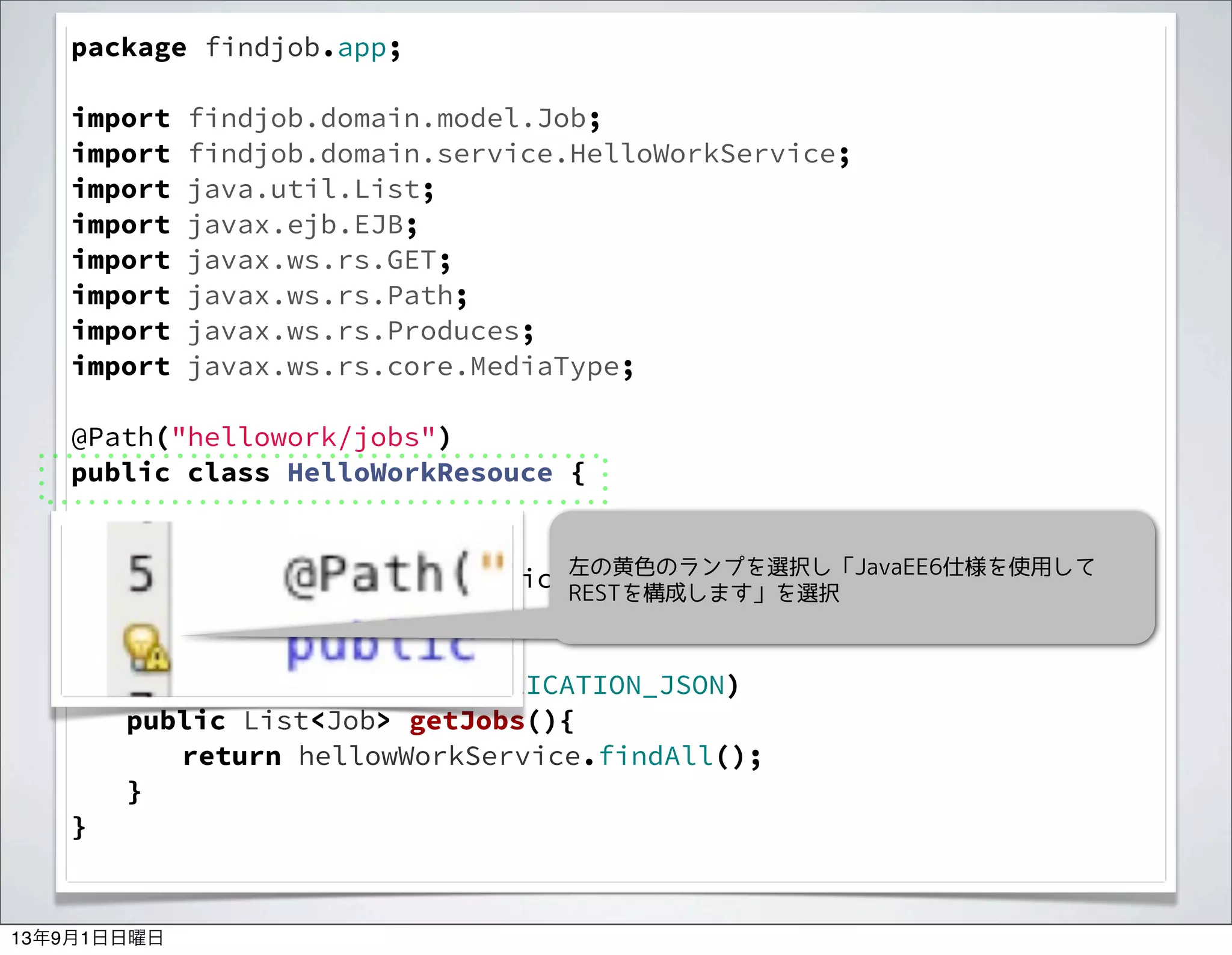Click the HelloWorkService import line
This screenshot has height=955, width=1232.
[461, 155]
